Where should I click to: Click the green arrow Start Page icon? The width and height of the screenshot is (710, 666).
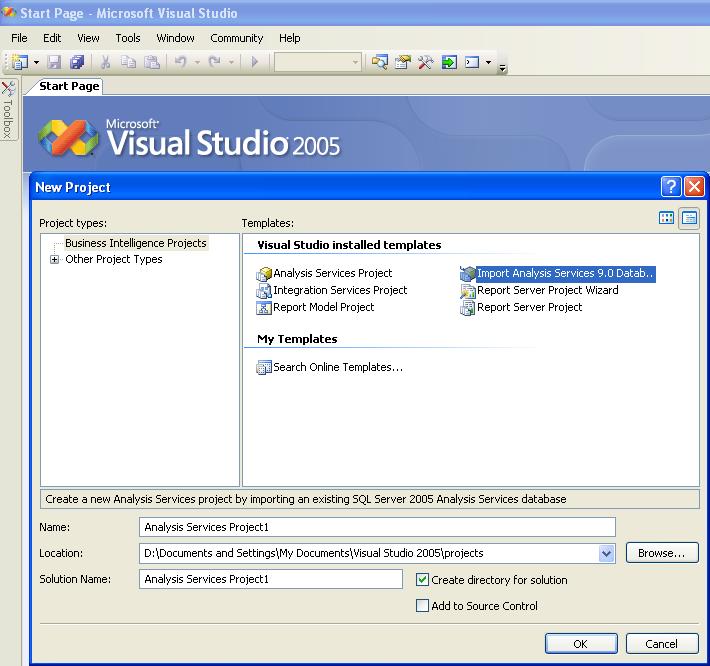[x=449, y=62]
